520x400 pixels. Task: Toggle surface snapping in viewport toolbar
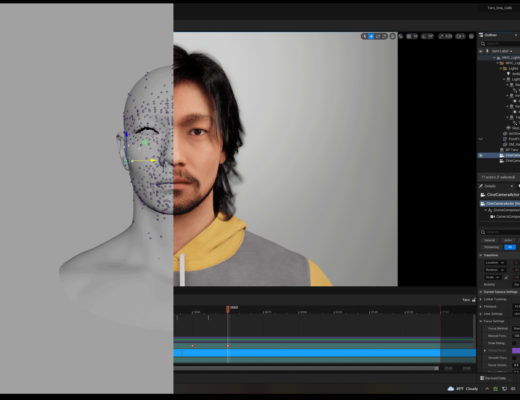[x=401, y=36]
